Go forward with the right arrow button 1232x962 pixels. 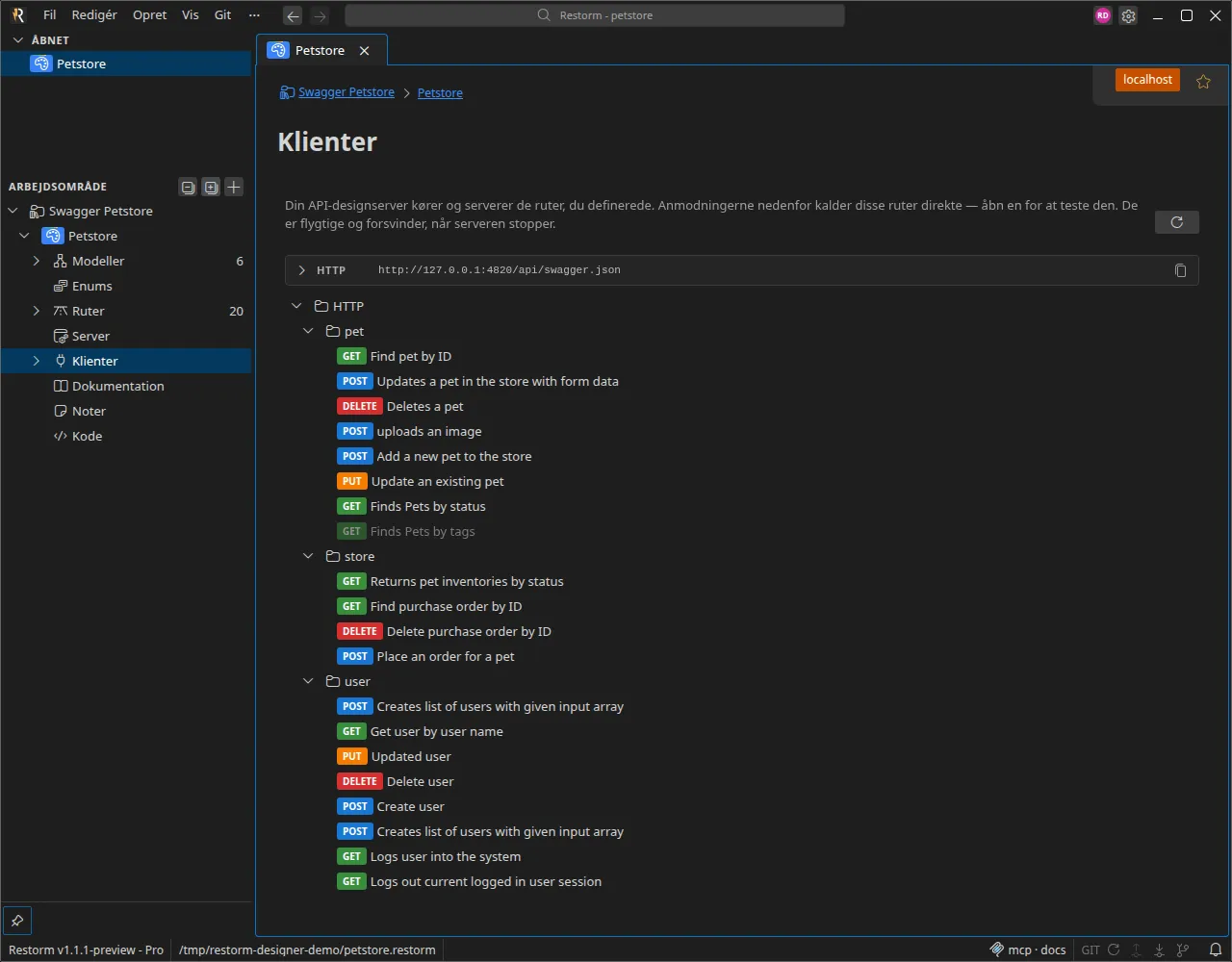(320, 15)
